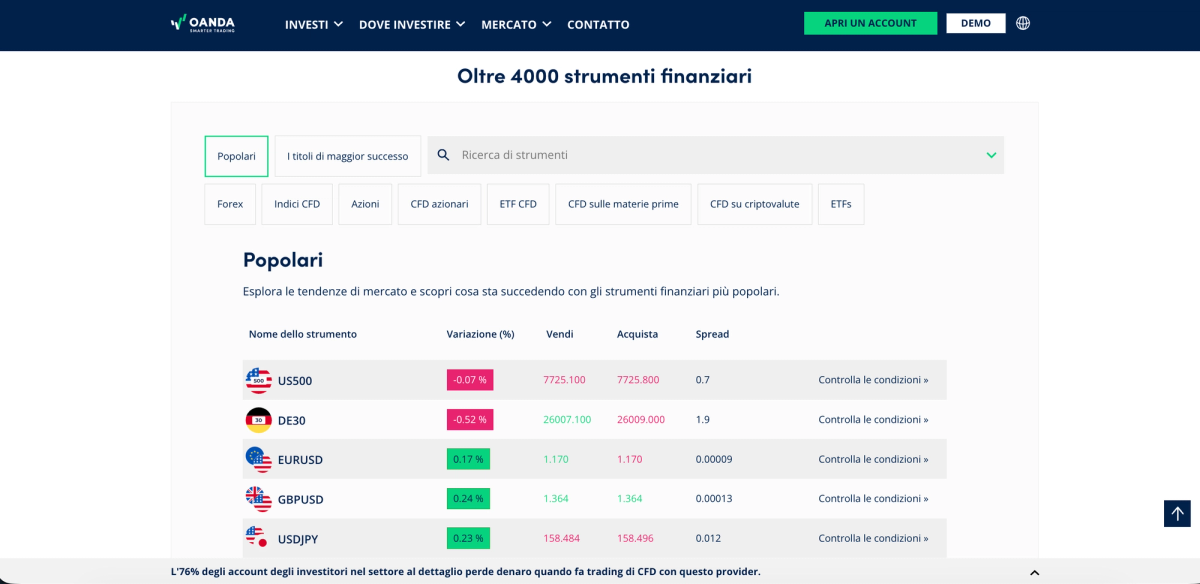Select the ETFs tab
Image resolution: width=1200 pixels, height=584 pixels.
pos(841,204)
